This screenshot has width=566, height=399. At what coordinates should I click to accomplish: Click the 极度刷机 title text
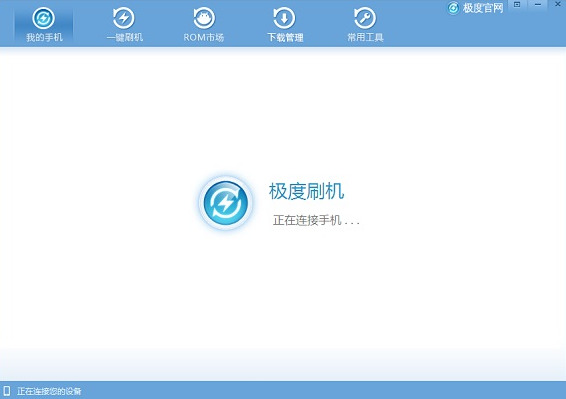point(306,191)
